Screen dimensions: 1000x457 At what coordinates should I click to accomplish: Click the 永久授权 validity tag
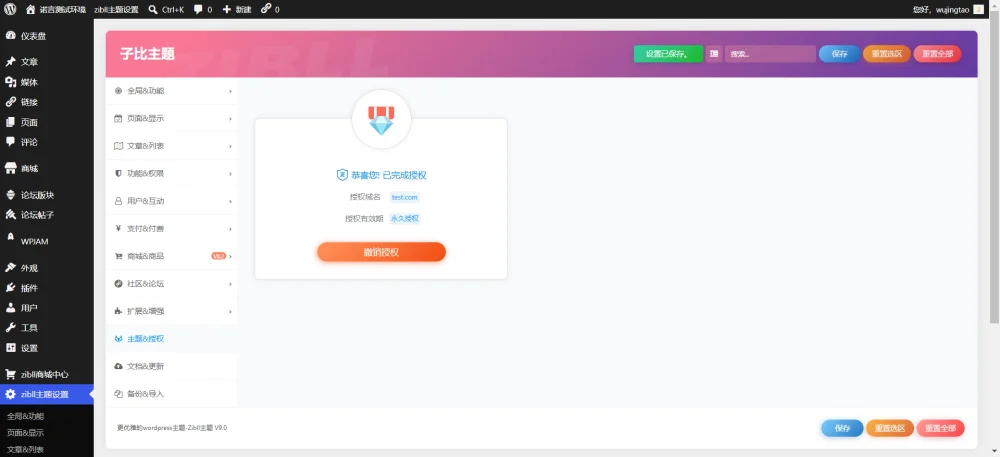[404, 219]
